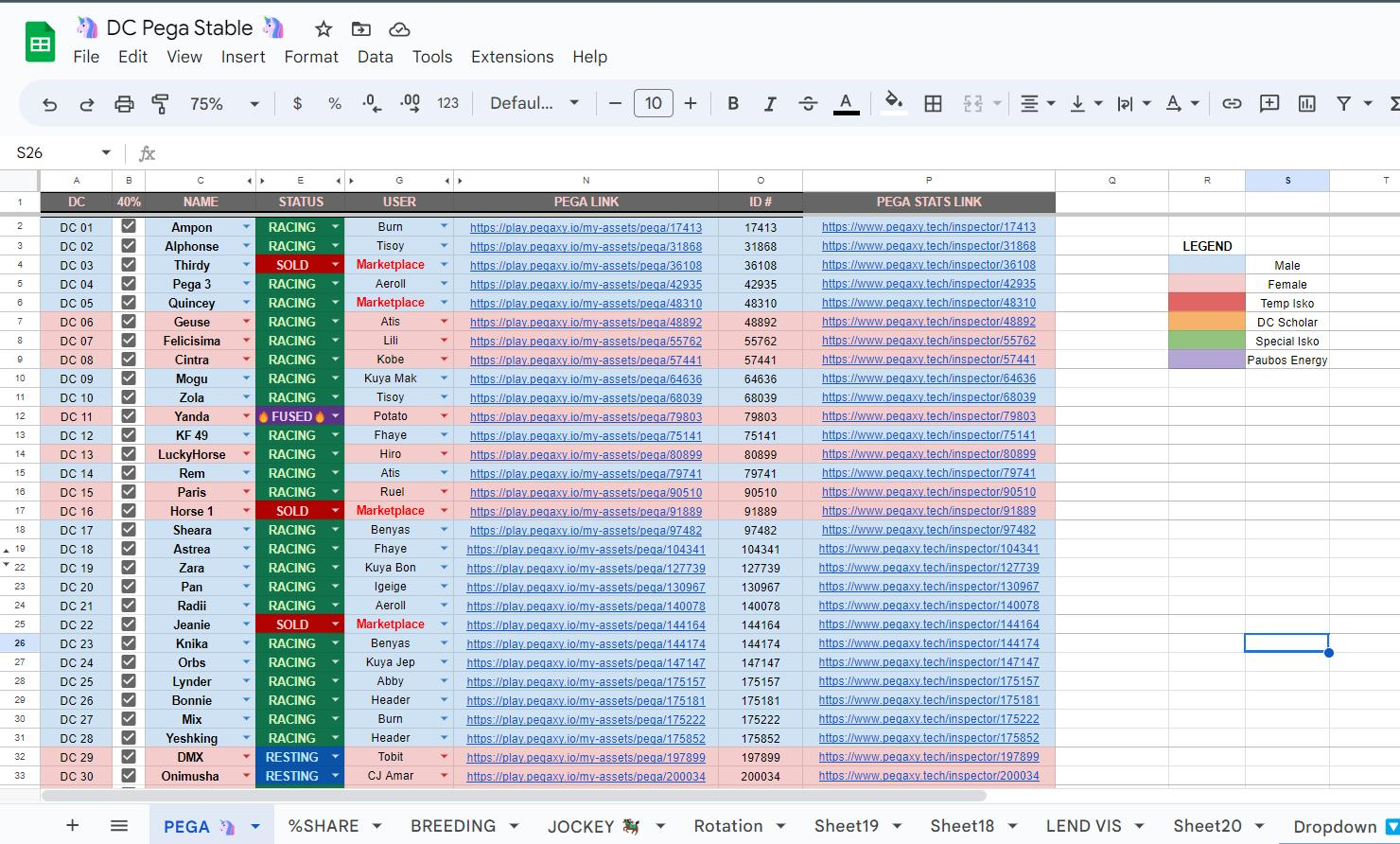
Task: Open the text color tool
Action: click(846, 104)
